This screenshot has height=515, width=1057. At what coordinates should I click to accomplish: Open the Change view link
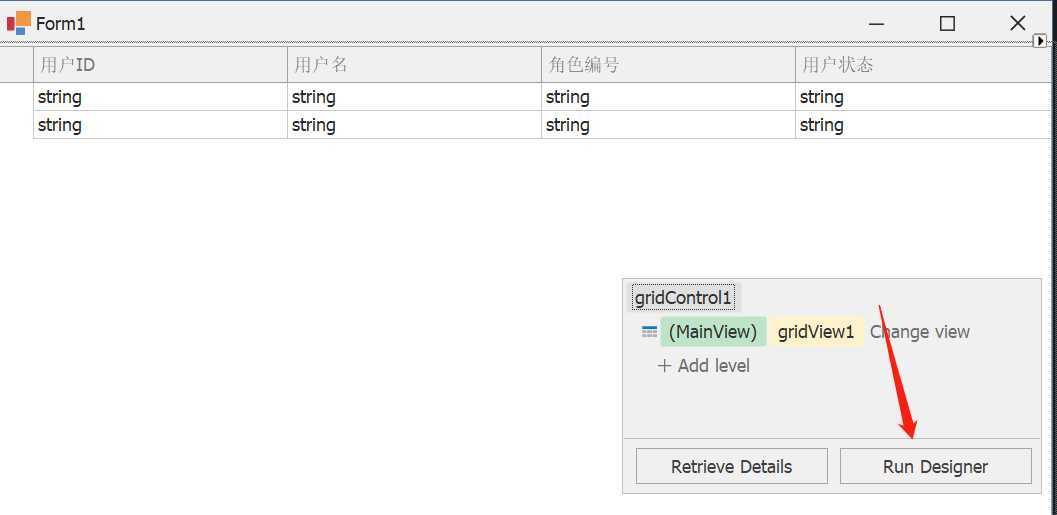tap(919, 332)
